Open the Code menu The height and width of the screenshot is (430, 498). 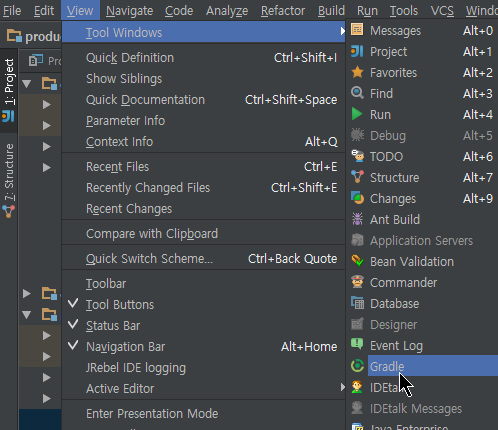click(179, 11)
